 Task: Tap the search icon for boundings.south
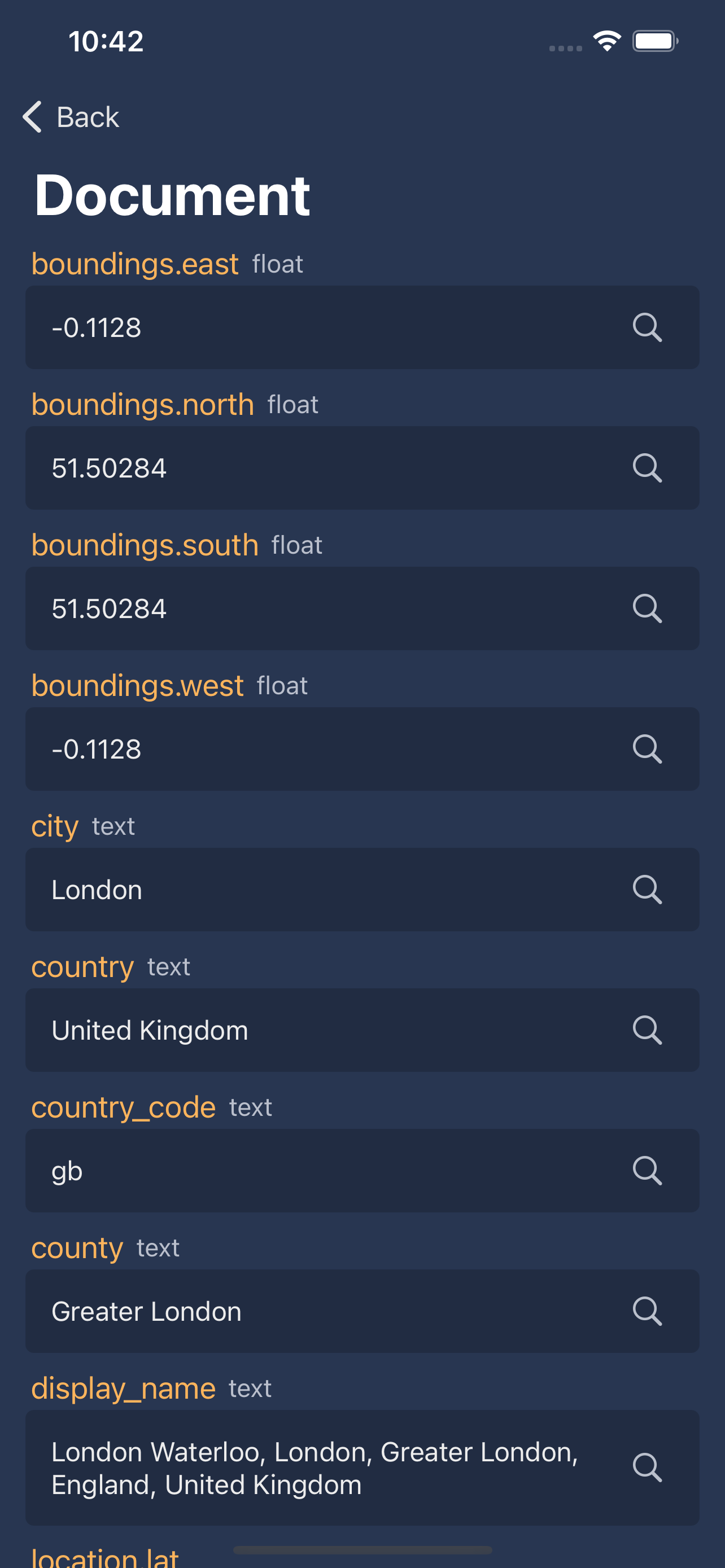[x=647, y=608]
